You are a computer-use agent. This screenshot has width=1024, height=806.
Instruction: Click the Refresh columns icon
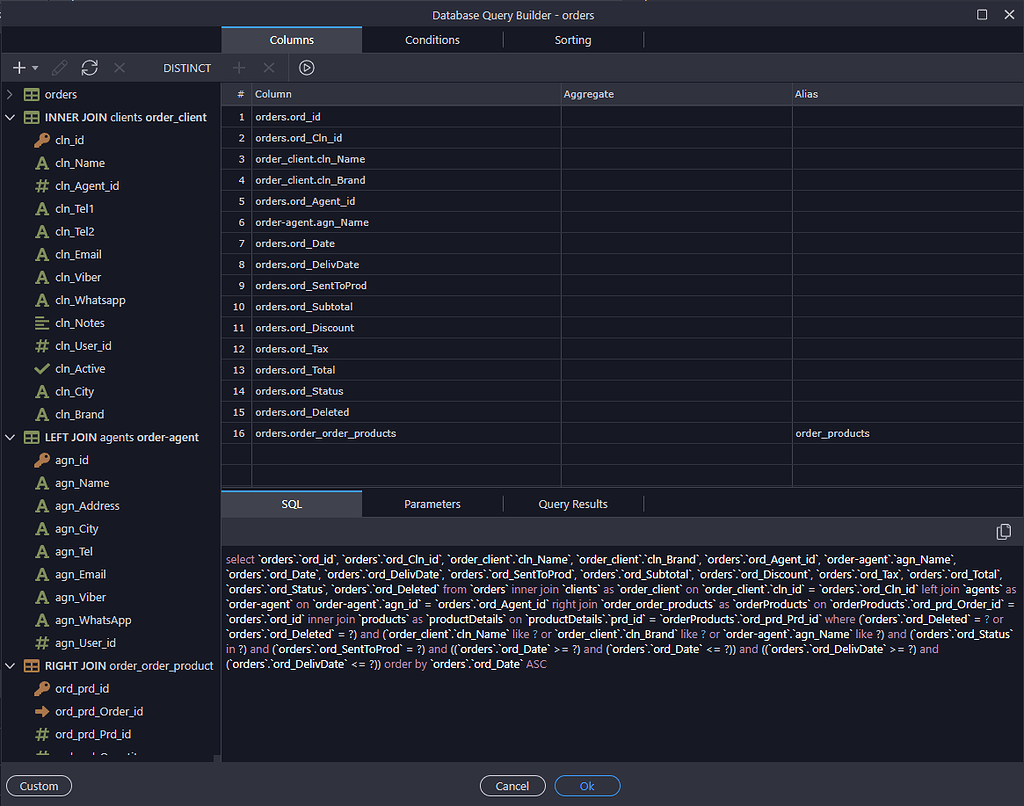point(89,68)
